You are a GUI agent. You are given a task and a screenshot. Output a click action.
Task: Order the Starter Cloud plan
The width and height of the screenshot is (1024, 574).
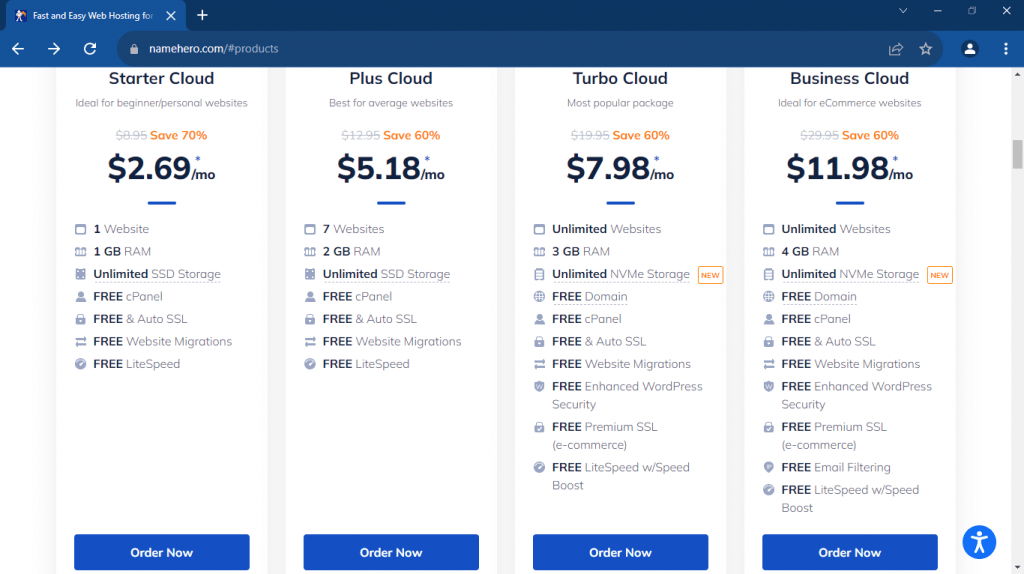click(161, 552)
